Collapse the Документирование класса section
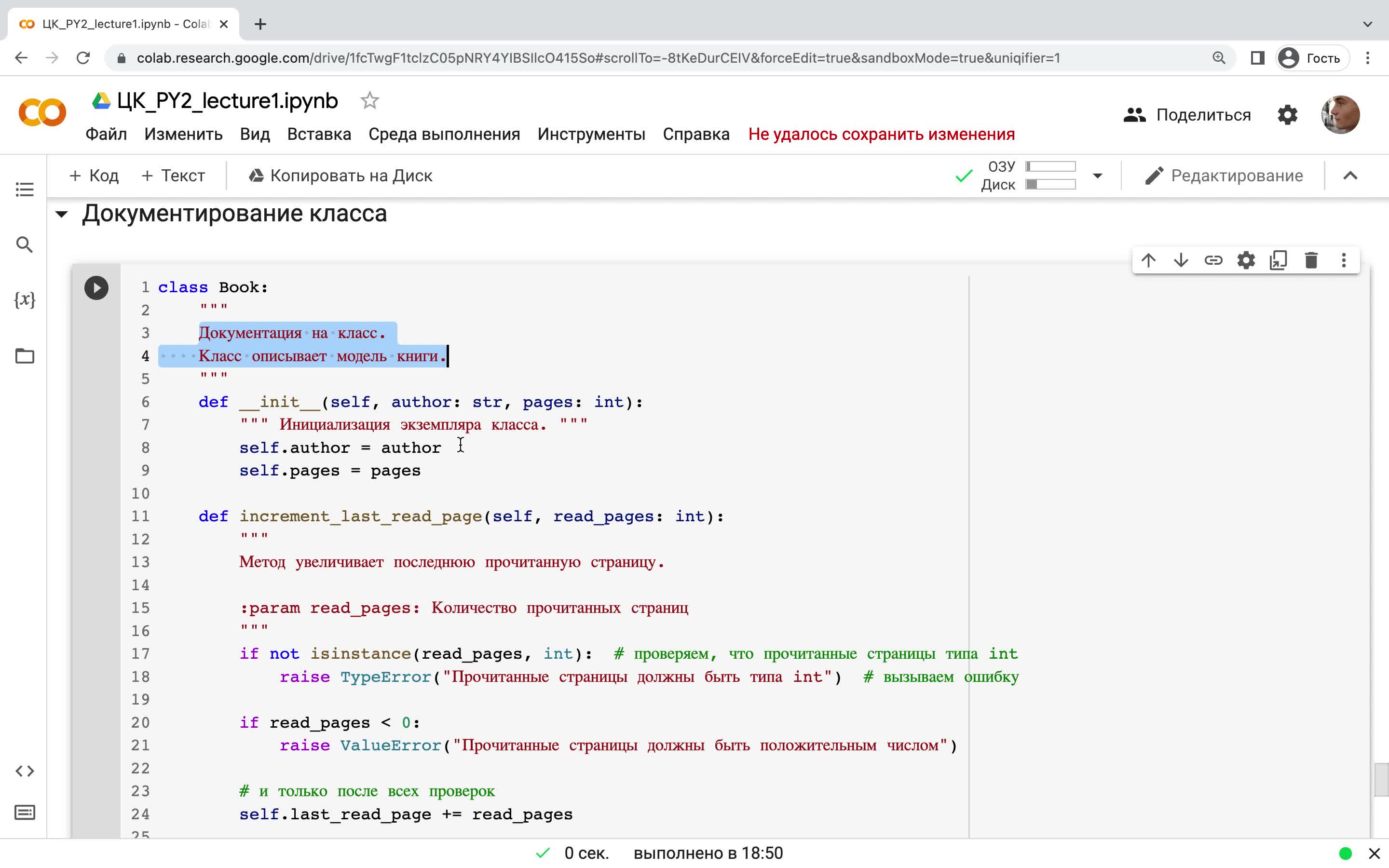Viewport: 1389px width, 868px height. [61, 214]
